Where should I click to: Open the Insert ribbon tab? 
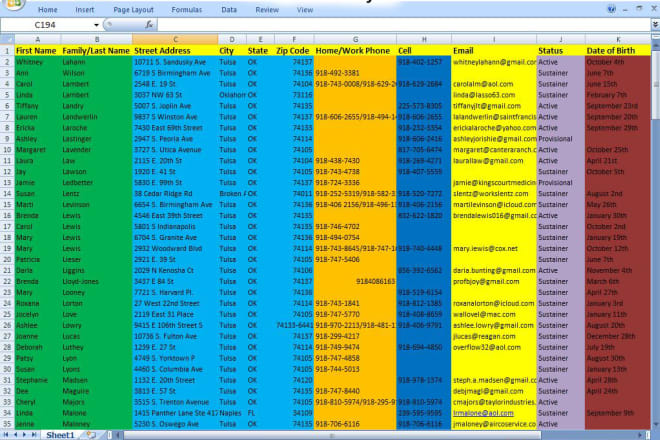(x=85, y=10)
